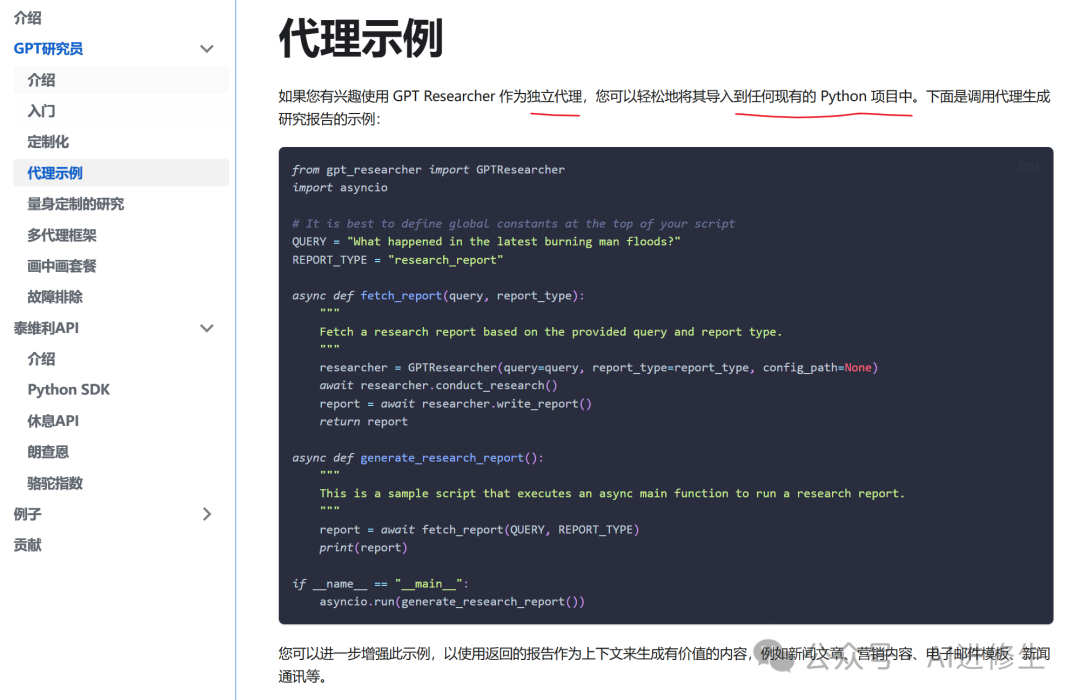Viewport: 1080px width, 700px height.
Task: Open the GPT研究员 category link
Action: (48, 49)
